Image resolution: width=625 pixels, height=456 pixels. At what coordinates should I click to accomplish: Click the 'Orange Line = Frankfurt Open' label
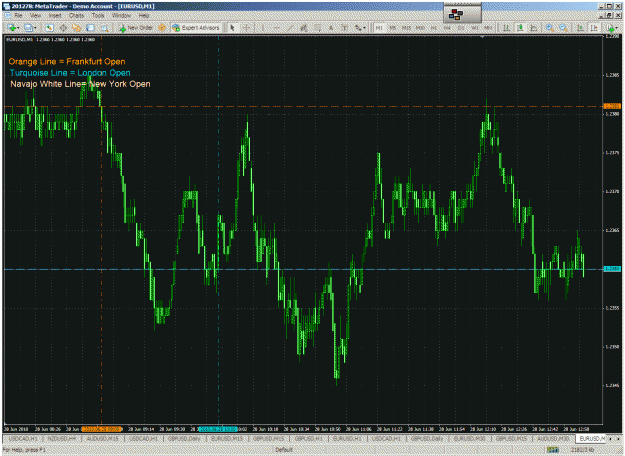click(67, 61)
